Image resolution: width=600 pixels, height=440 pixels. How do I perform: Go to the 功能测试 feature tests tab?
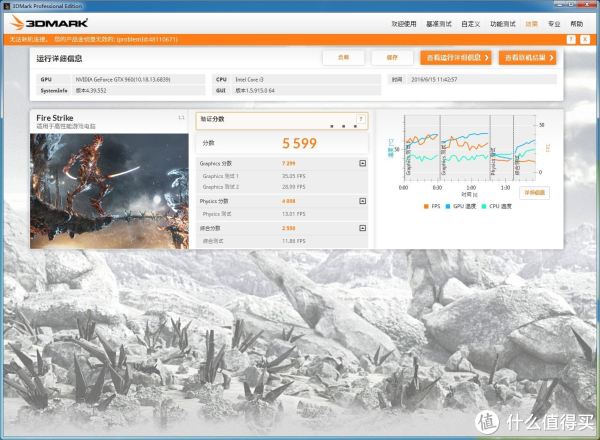coord(503,24)
